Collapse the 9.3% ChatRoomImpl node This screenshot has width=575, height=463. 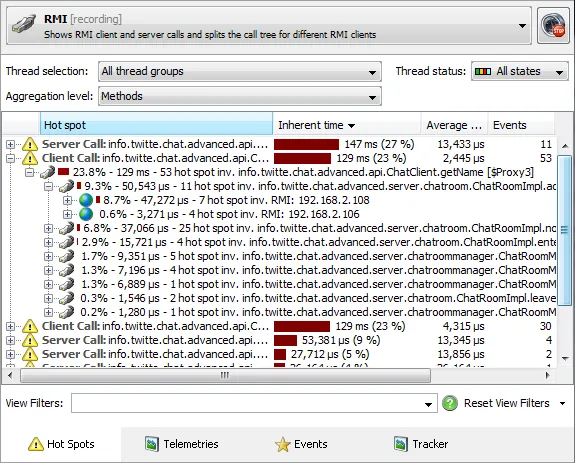click(x=48, y=187)
